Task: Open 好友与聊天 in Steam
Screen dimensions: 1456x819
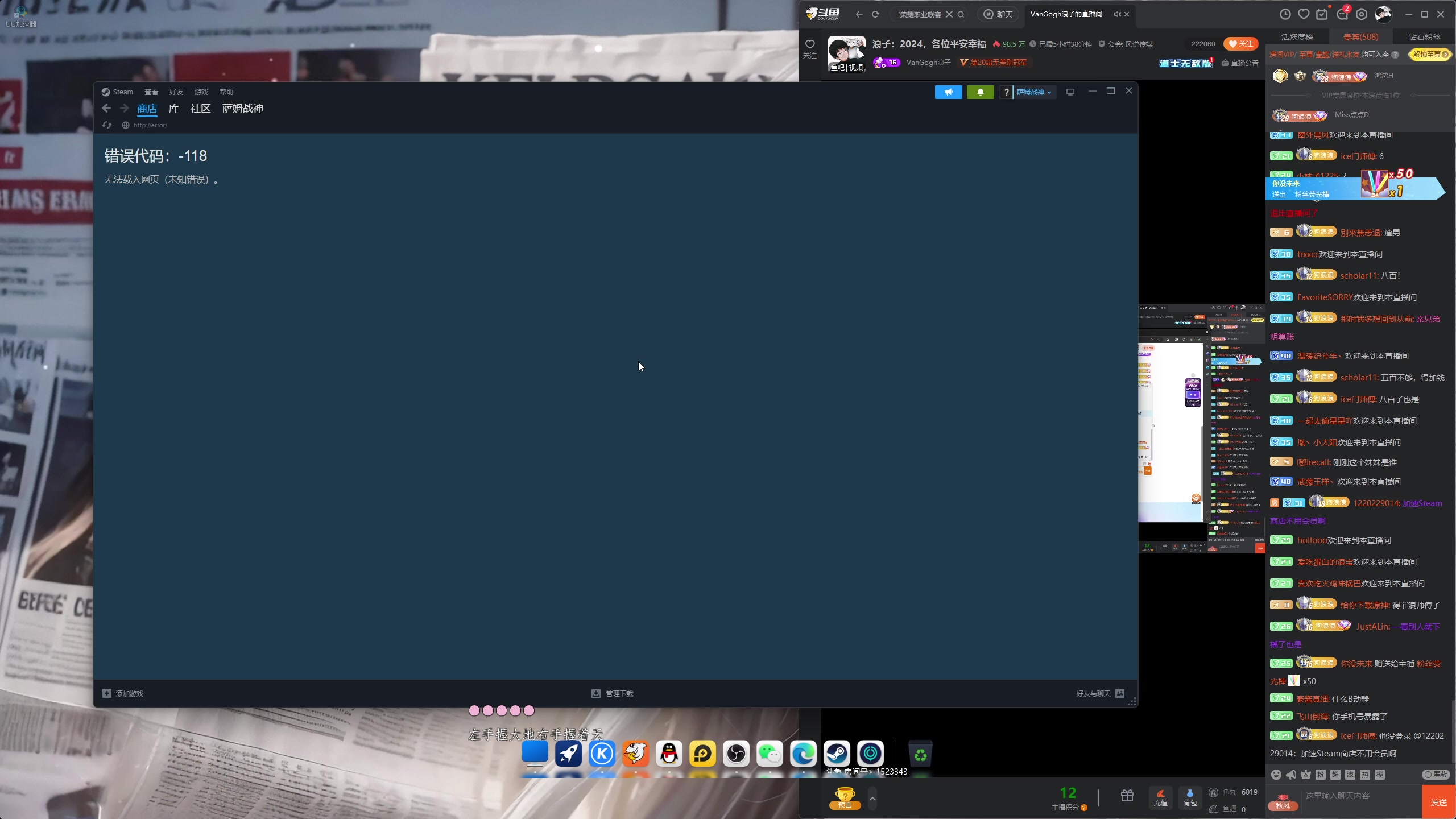Action: (x=1100, y=693)
